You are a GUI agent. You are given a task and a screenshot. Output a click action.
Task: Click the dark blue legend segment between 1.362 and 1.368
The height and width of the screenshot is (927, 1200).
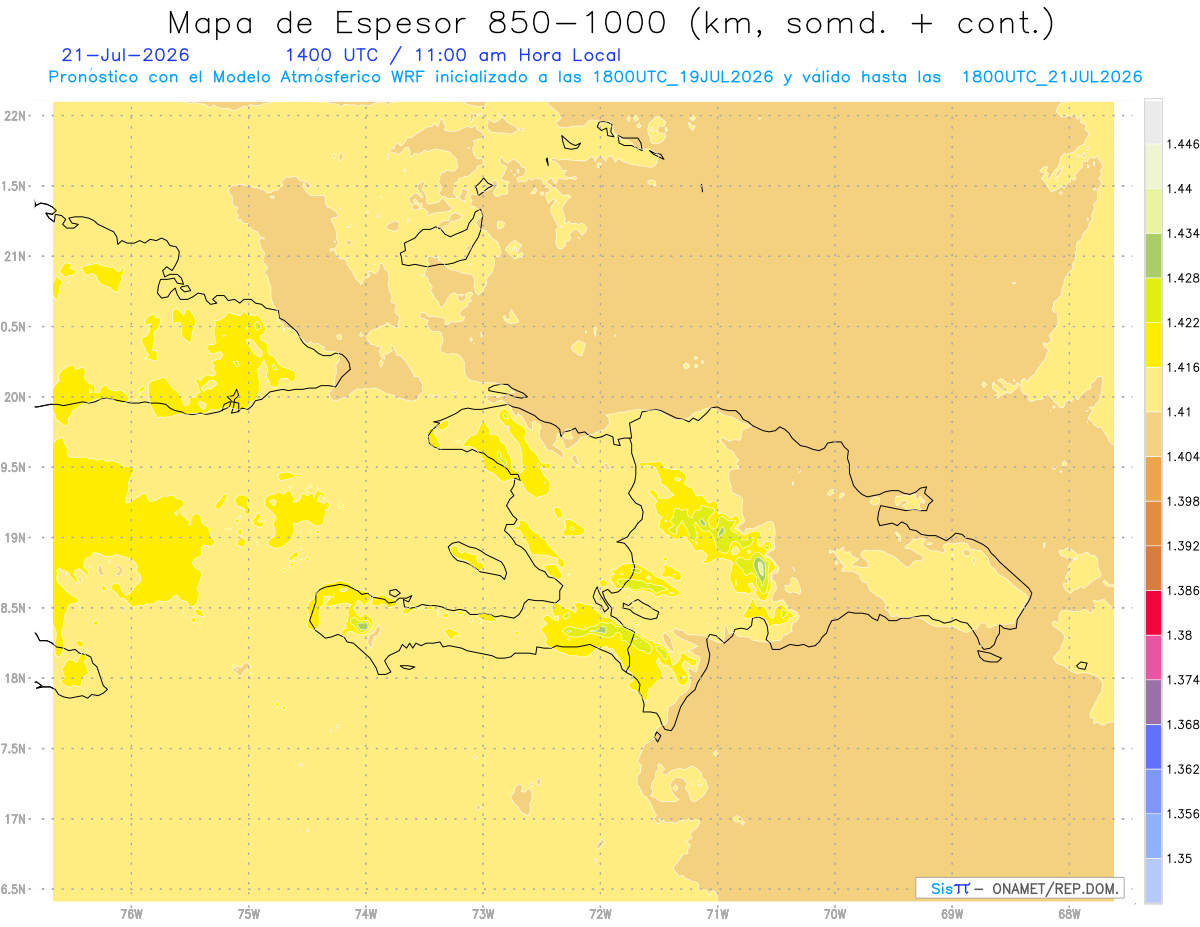(x=1153, y=747)
